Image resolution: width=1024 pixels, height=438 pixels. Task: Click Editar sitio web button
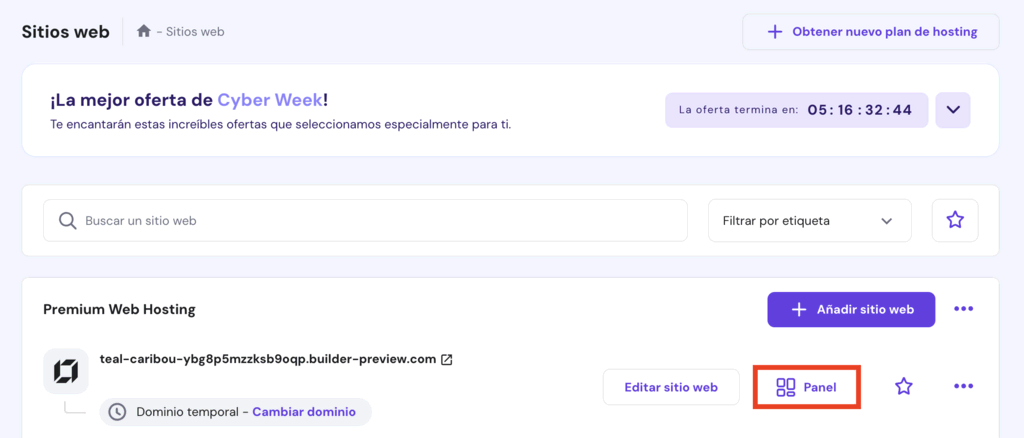click(670, 387)
